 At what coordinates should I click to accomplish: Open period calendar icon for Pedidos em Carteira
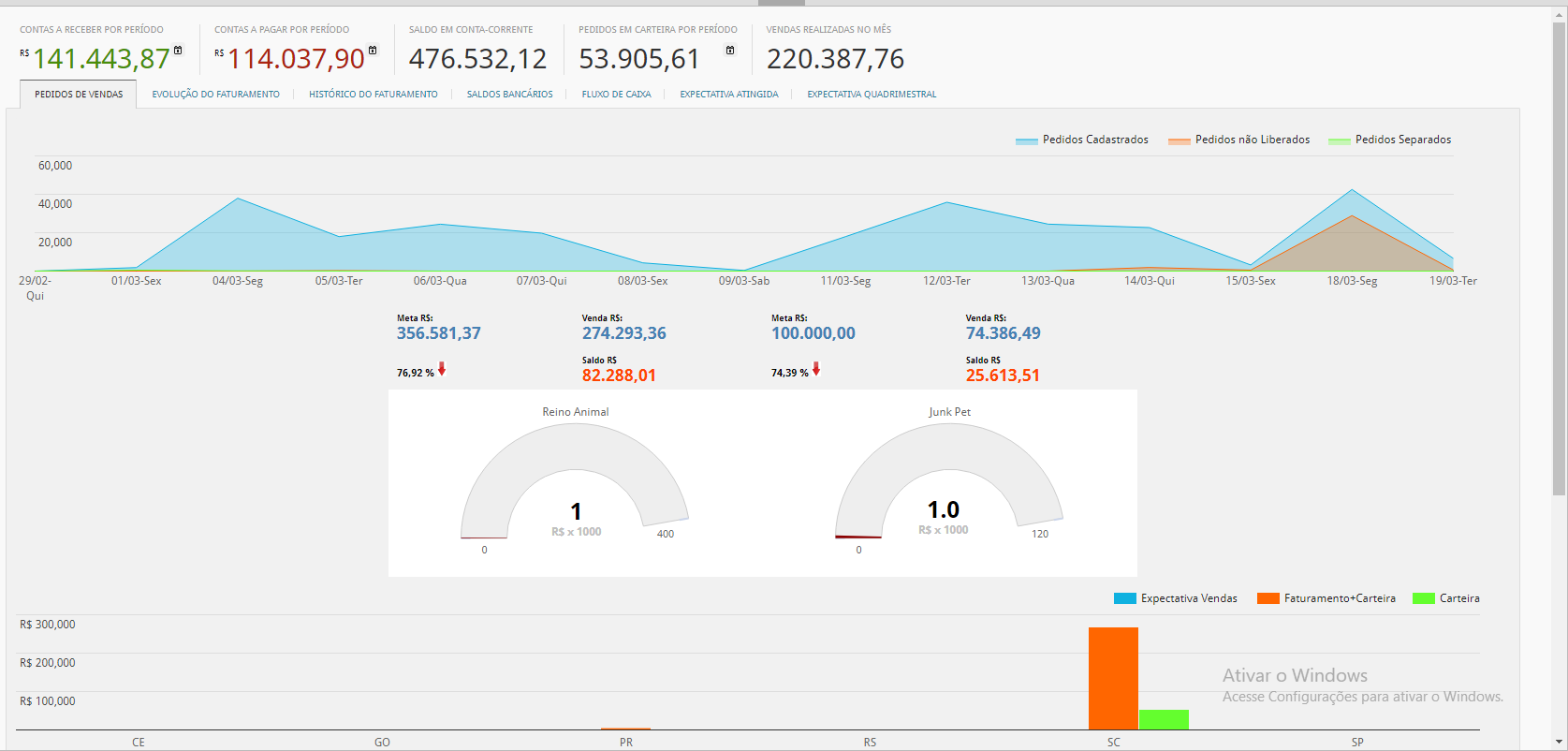click(730, 51)
